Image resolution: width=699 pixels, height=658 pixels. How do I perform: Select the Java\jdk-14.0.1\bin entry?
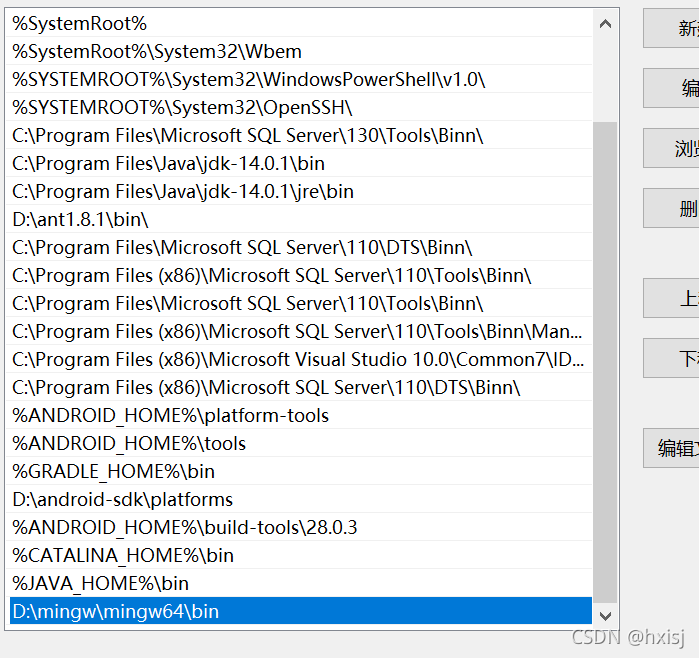(299, 164)
